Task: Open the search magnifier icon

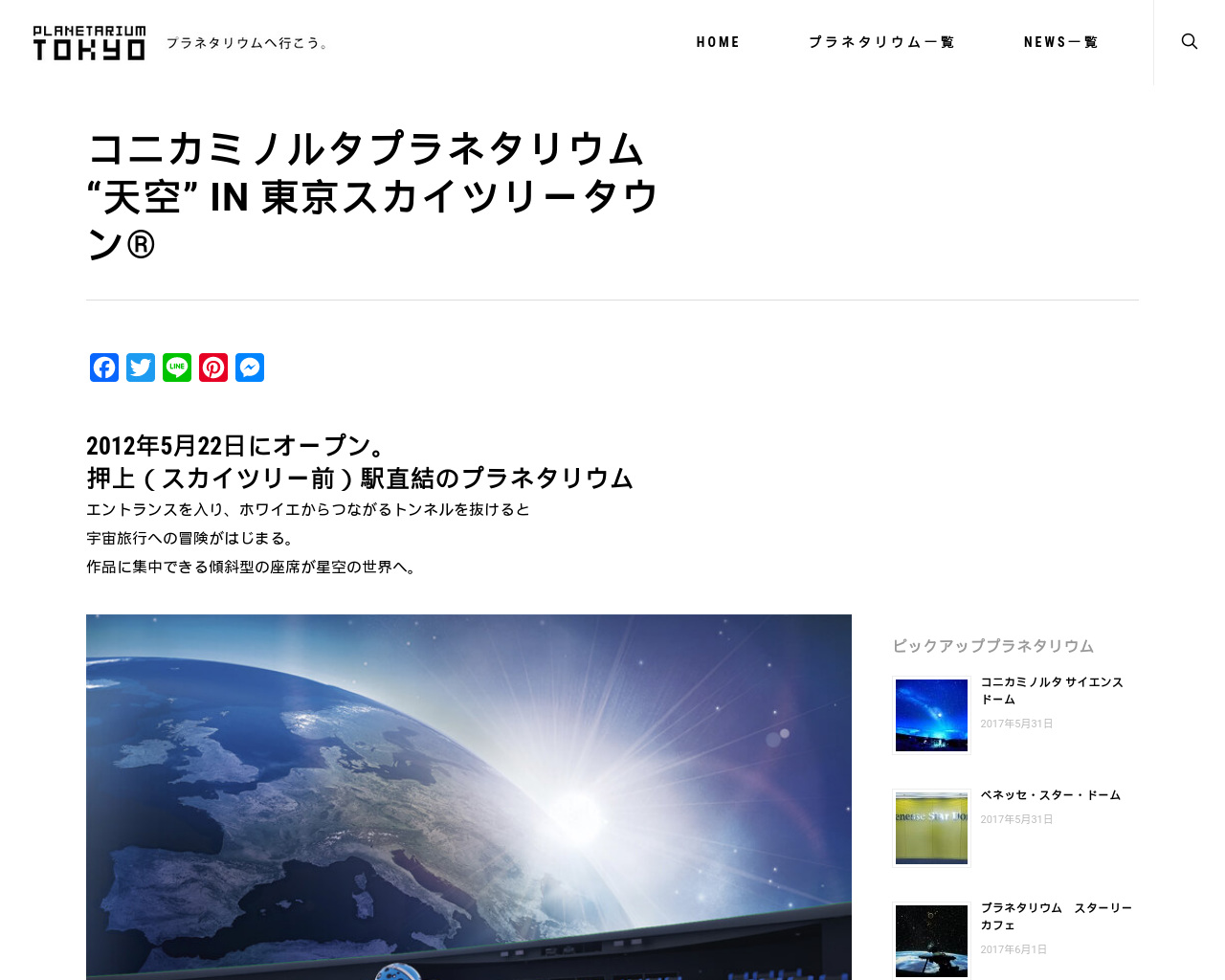Action: point(1189,41)
